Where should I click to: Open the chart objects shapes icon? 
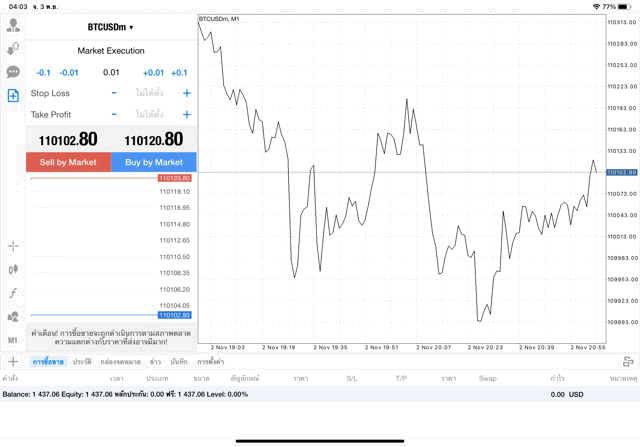coord(13,316)
